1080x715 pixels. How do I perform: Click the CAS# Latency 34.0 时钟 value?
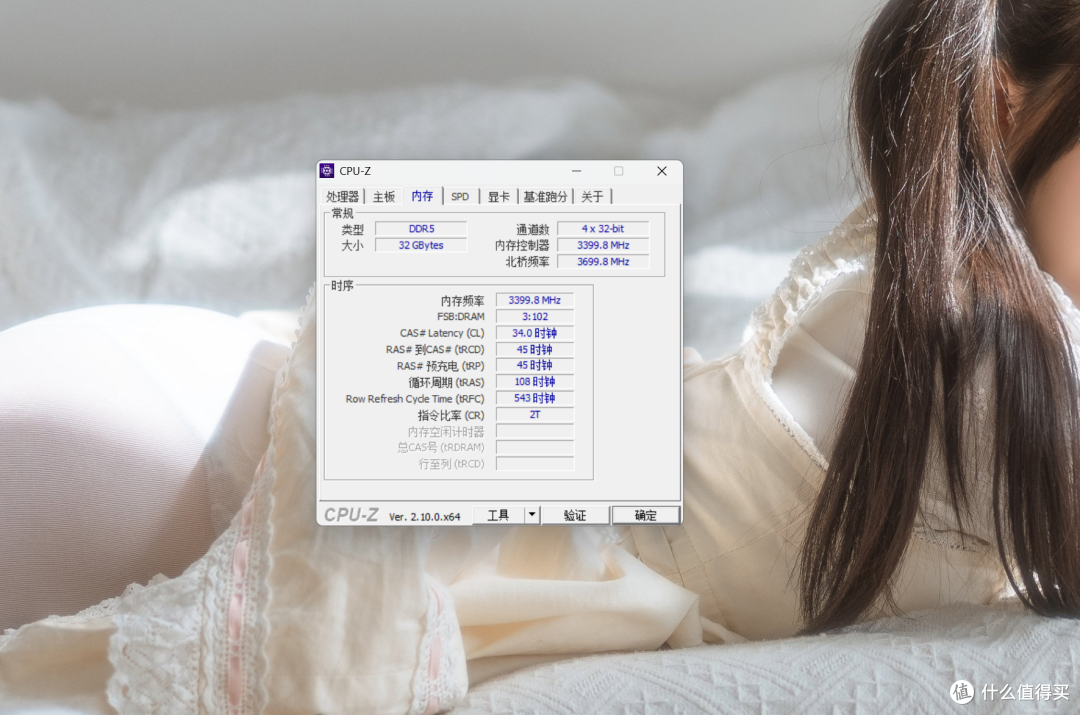(x=534, y=333)
